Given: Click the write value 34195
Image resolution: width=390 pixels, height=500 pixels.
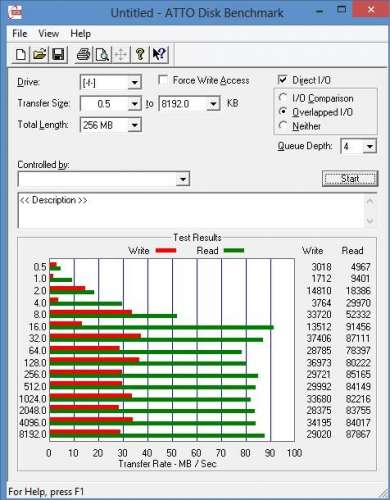Looking at the screenshot, I should 319,423.
